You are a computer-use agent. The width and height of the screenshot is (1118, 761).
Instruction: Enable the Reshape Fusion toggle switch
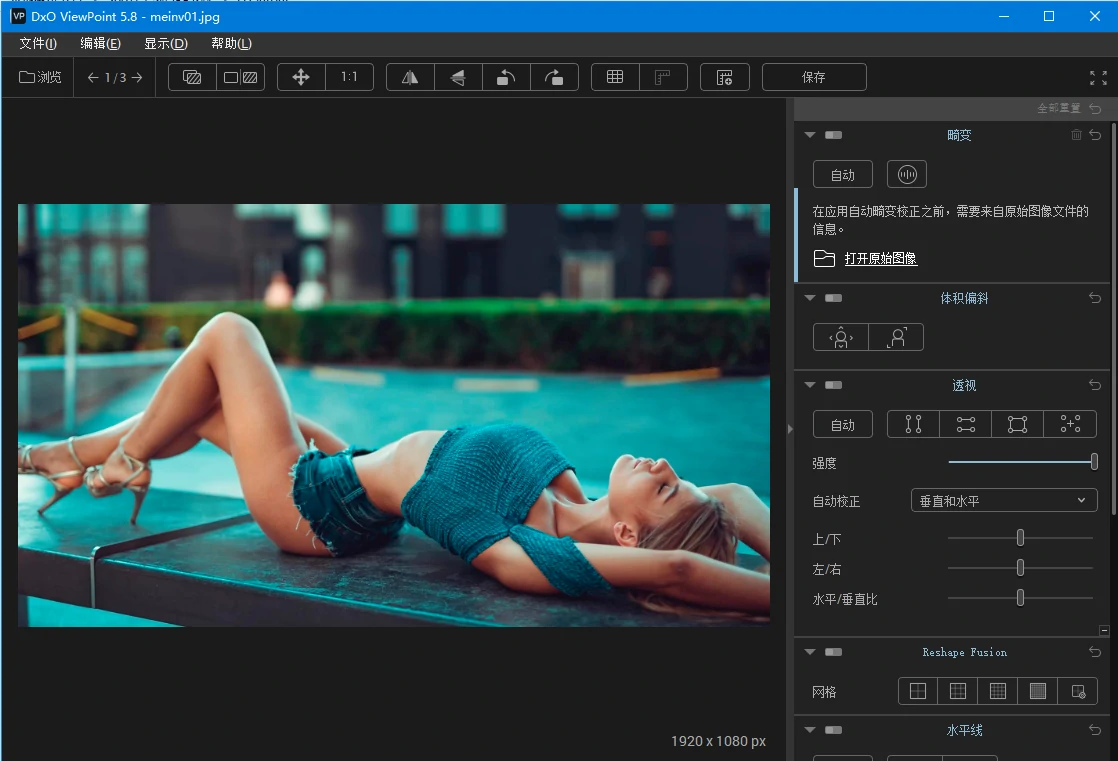point(833,652)
